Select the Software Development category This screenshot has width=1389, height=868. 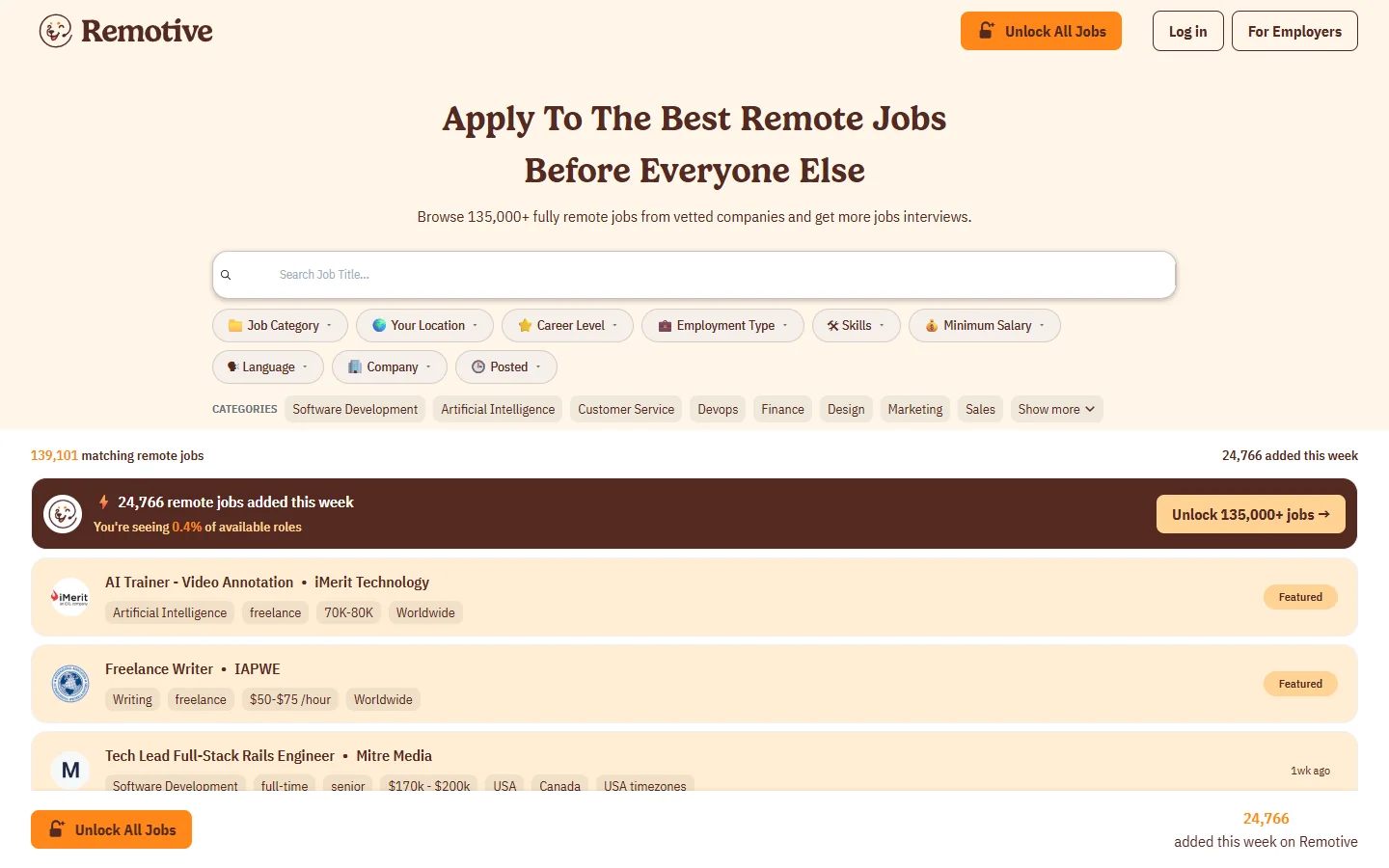(355, 409)
